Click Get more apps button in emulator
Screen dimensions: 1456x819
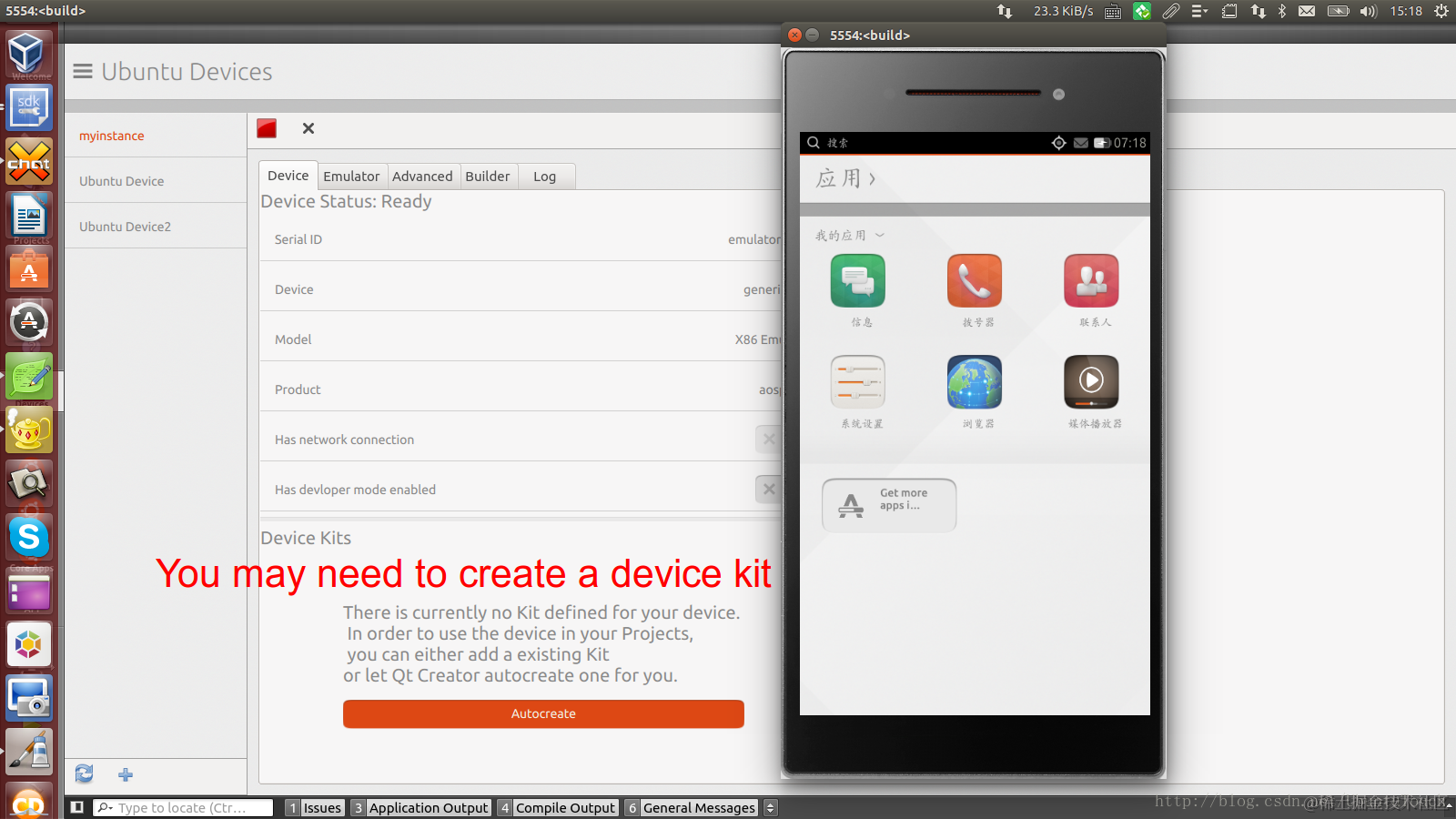coord(889,504)
